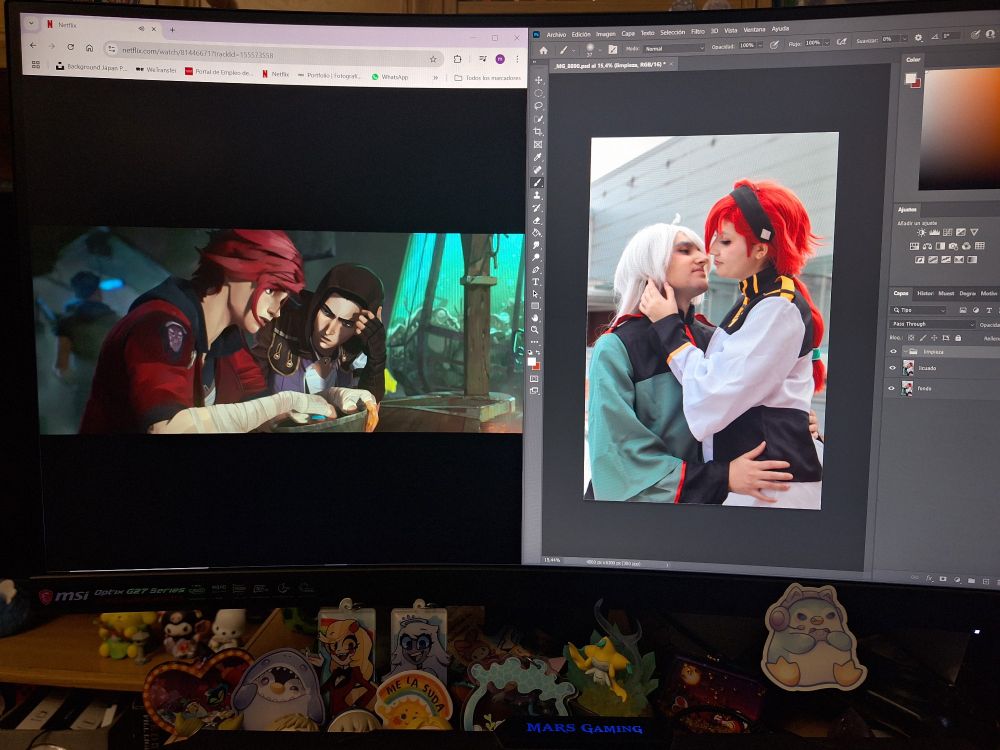Hide the licuado layer
Image resolution: width=1000 pixels, height=750 pixels.
[x=892, y=368]
